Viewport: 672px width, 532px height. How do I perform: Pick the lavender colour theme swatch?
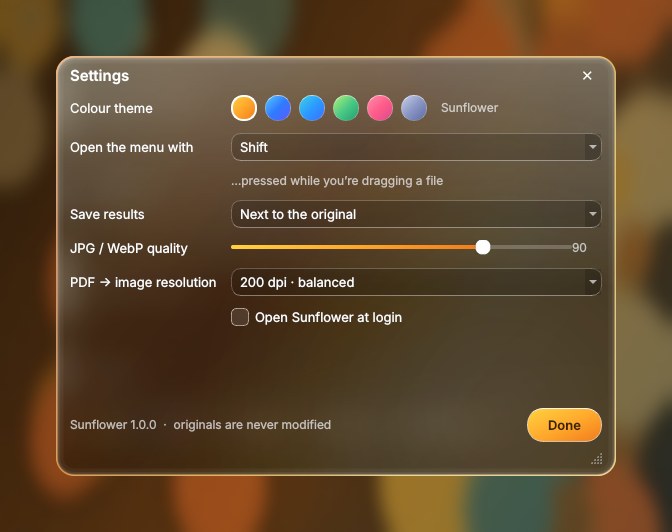tap(414, 108)
